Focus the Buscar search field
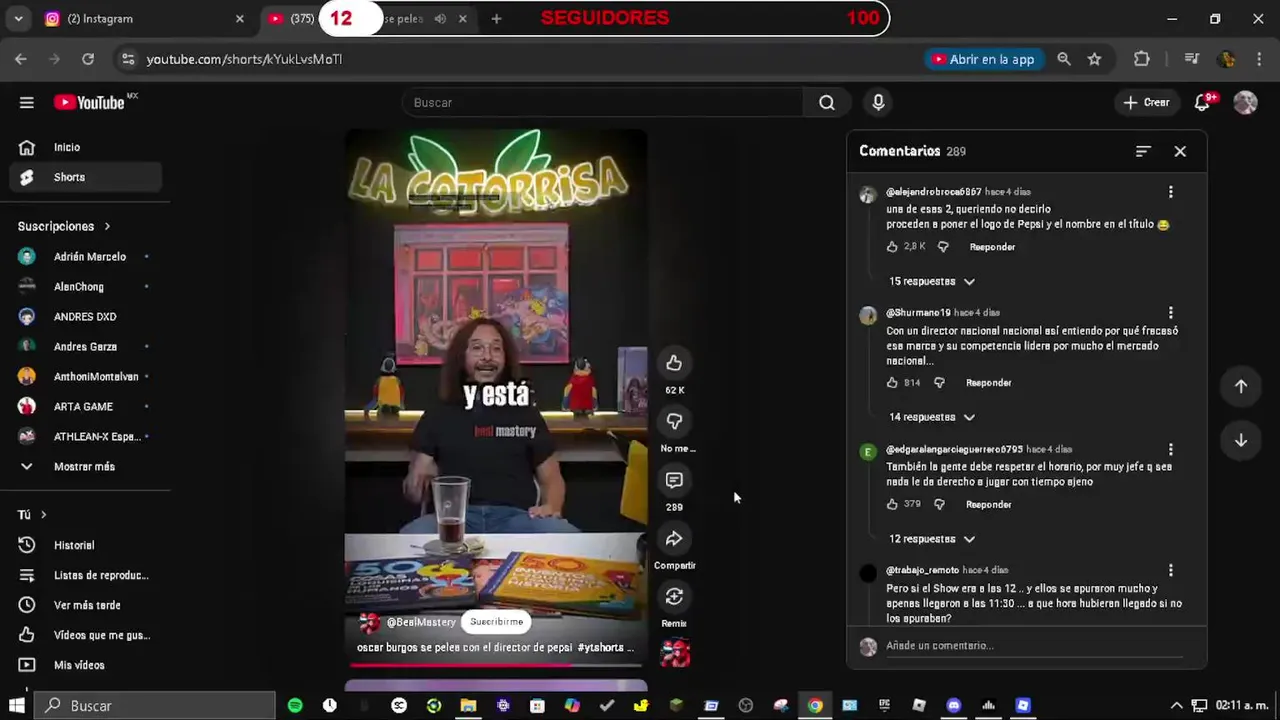The height and width of the screenshot is (720, 1280). tap(603, 102)
